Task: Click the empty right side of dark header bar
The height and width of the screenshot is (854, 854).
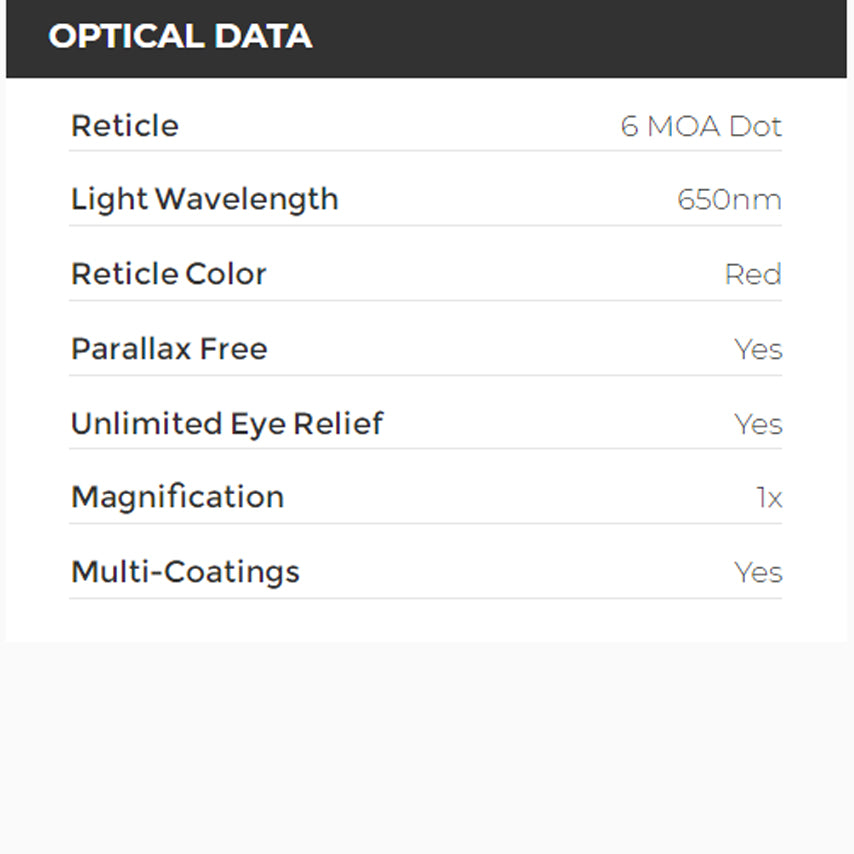Action: (600, 38)
